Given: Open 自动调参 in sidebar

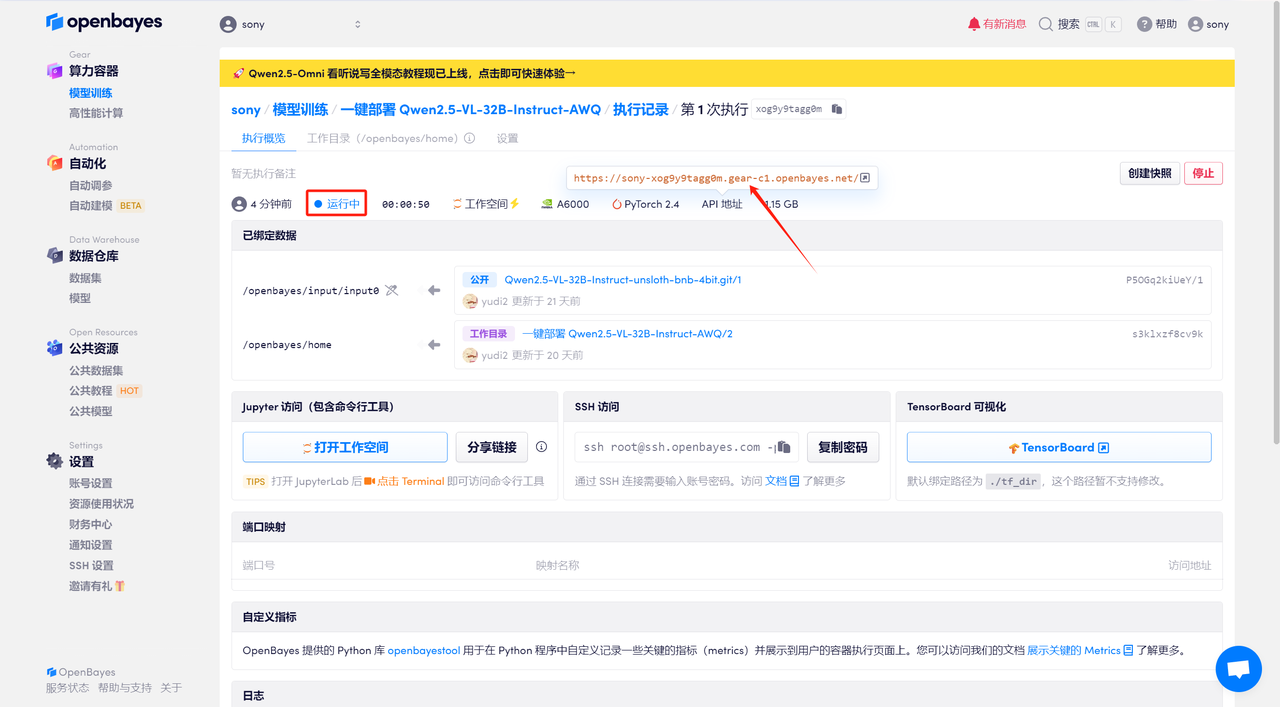Looking at the screenshot, I should [x=91, y=185].
